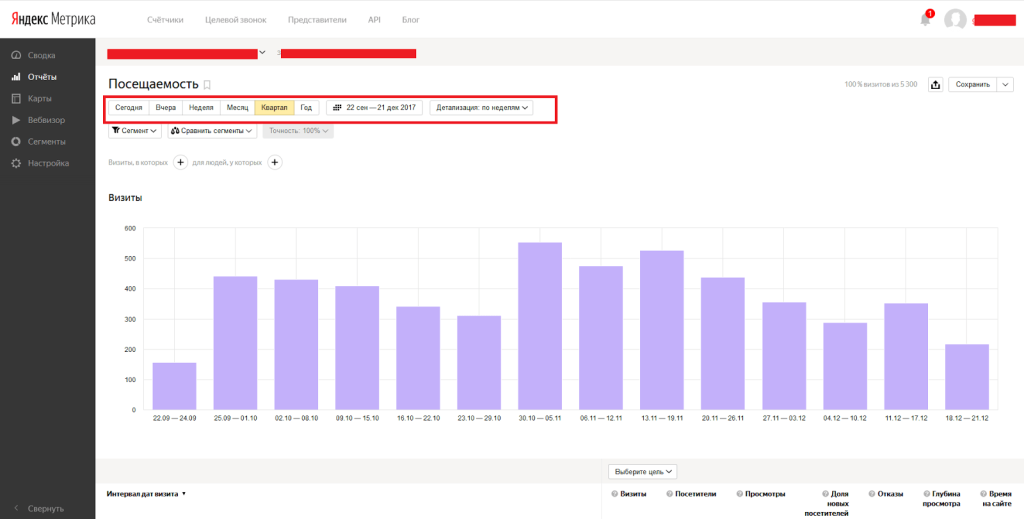
Task: Open the Целевой звонок menu item
Action: (x=235, y=20)
